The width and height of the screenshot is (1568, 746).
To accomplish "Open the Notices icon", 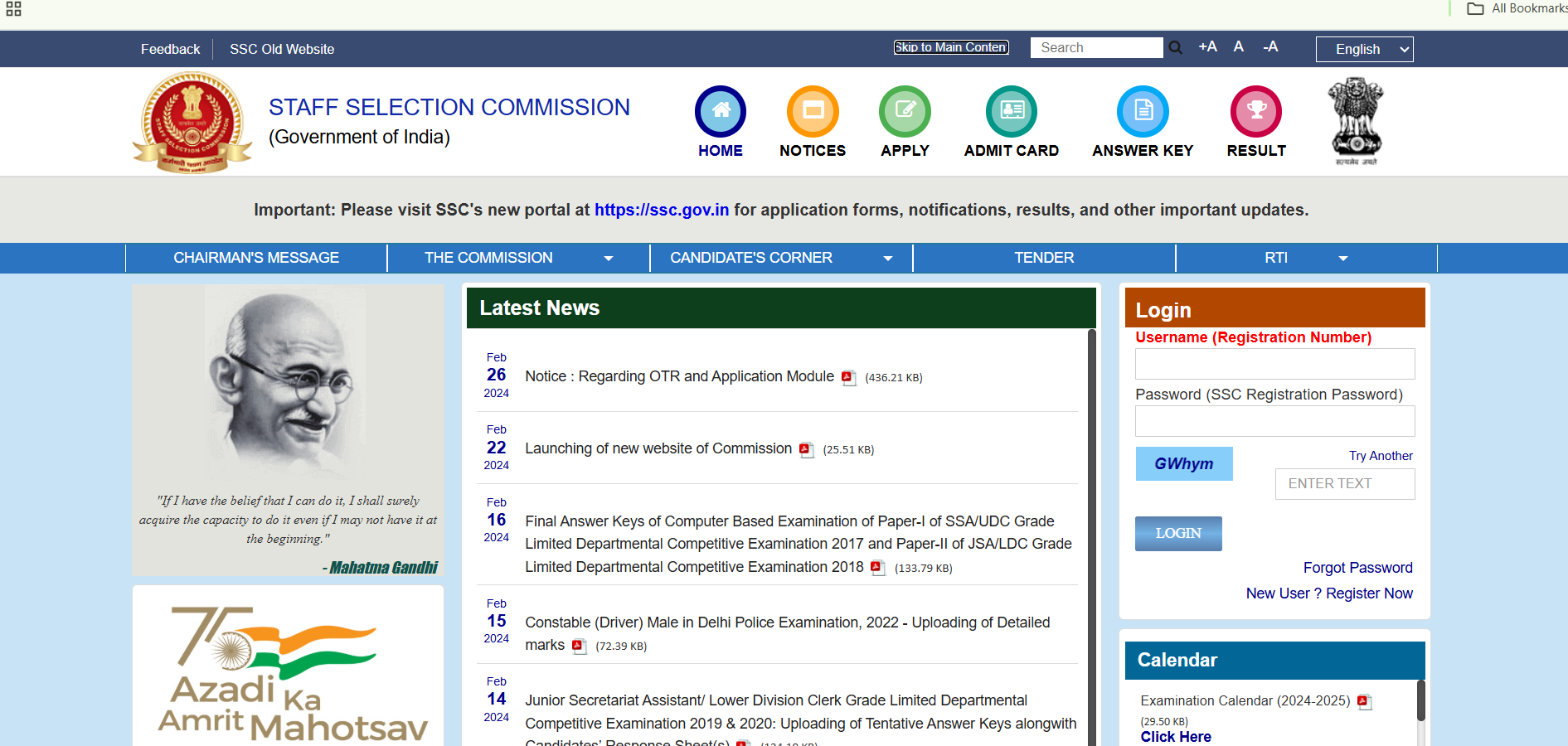I will (x=813, y=111).
